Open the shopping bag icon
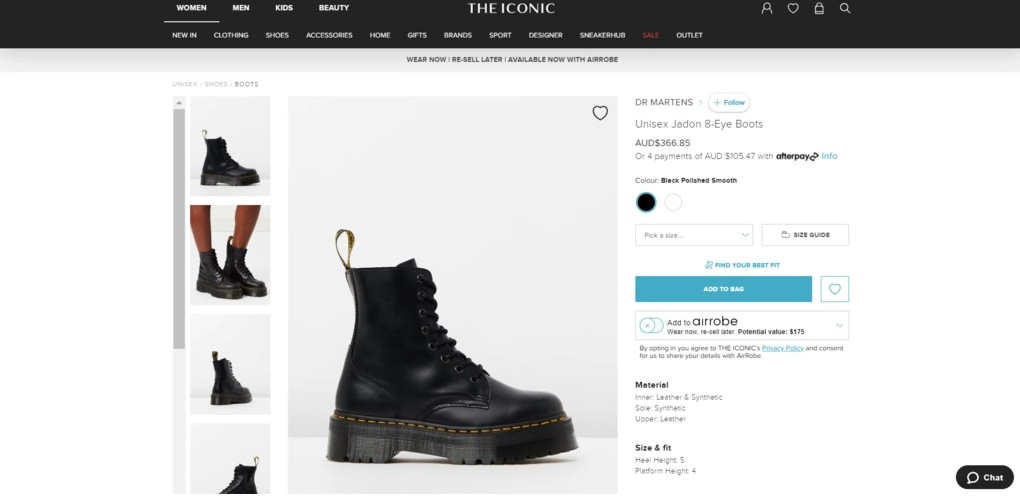This screenshot has height=501, width=1020. [x=819, y=8]
